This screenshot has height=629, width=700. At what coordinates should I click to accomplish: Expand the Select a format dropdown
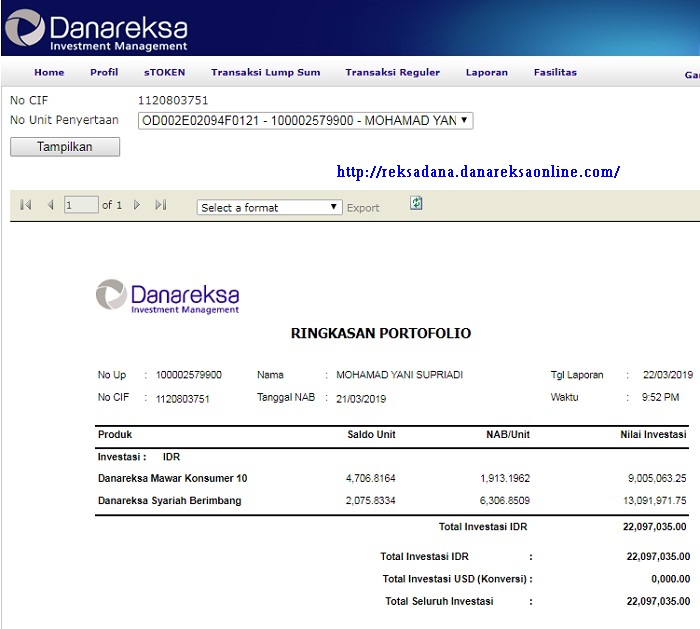(270, 207)
